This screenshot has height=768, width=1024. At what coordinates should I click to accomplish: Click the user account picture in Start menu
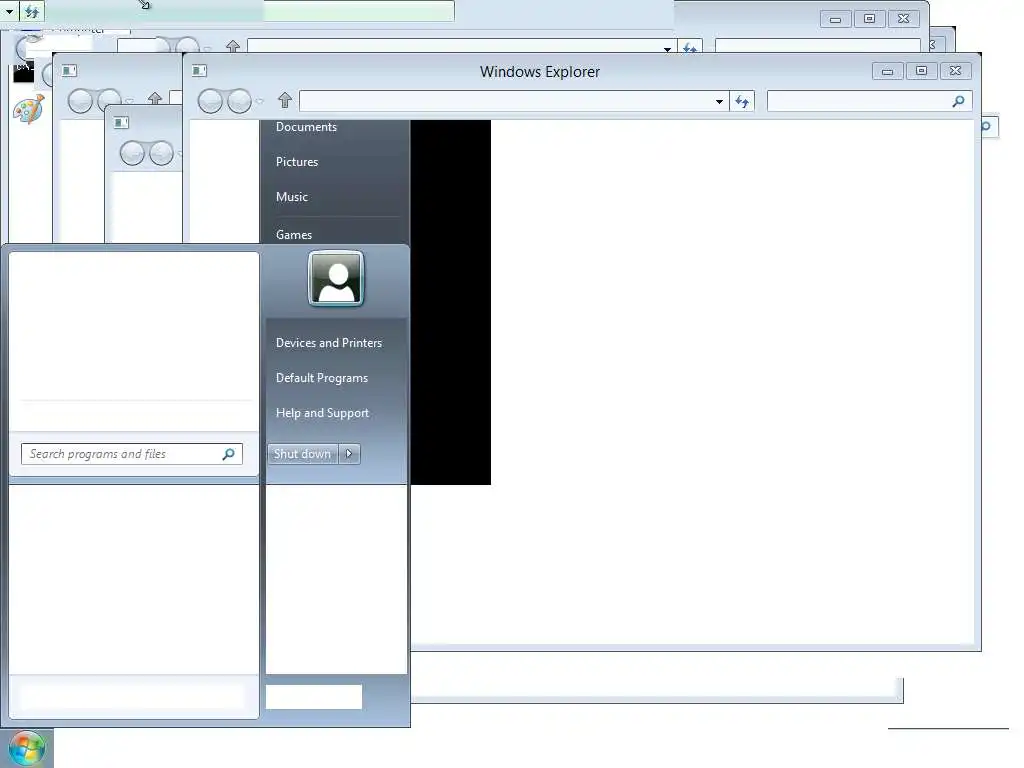click(336, 278)
